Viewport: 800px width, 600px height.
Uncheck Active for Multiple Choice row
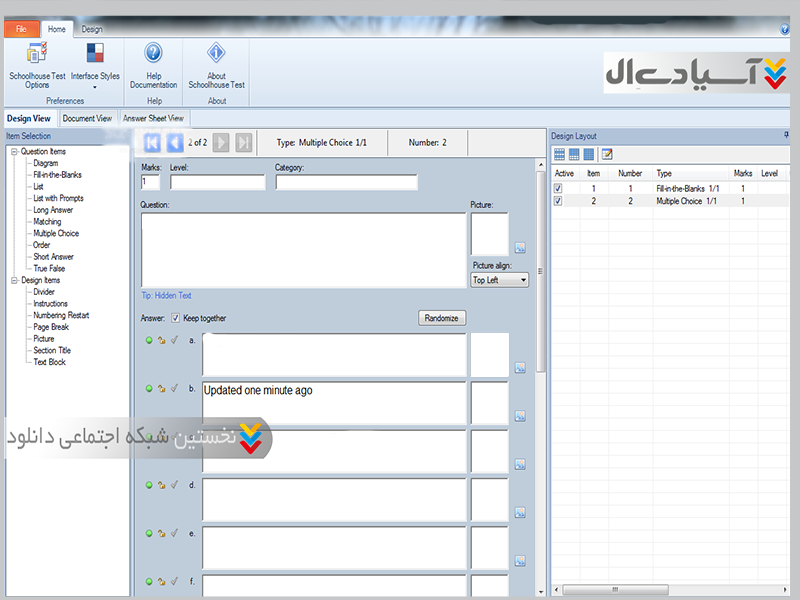tap(558, 201)
